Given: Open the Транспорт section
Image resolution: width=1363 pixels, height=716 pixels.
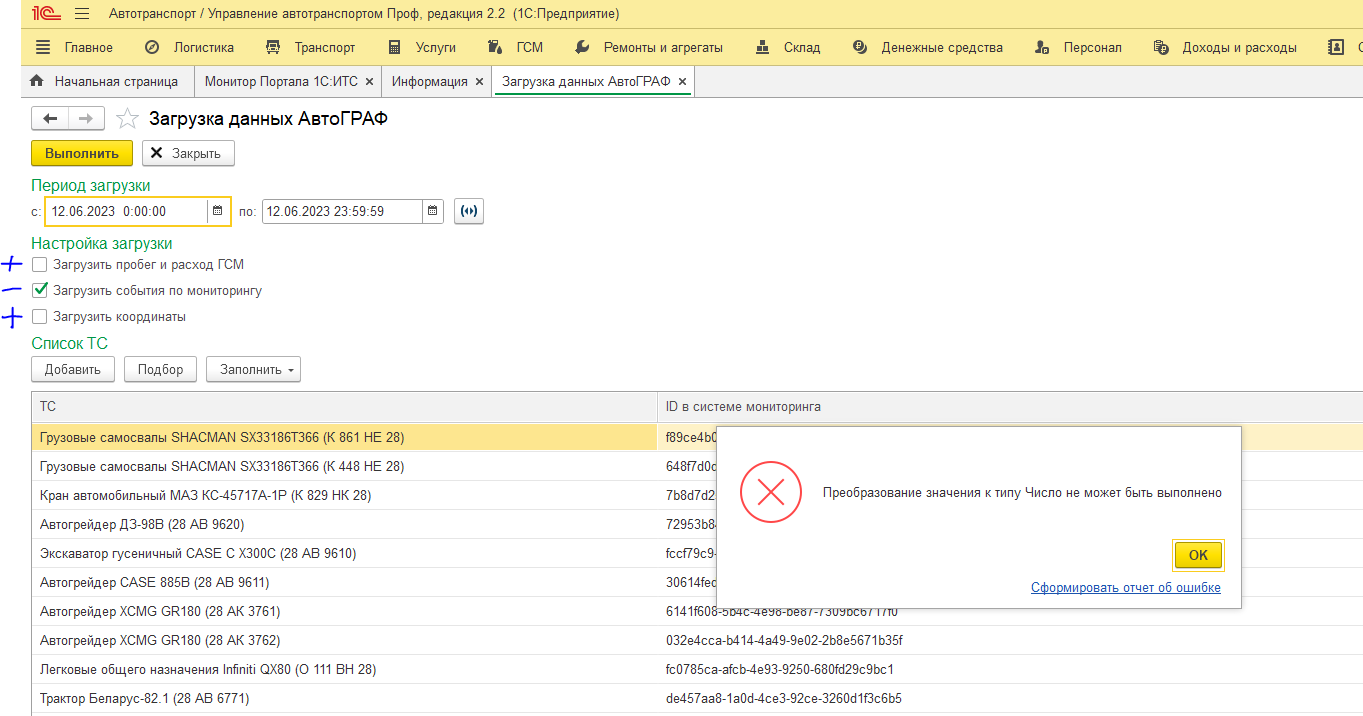Looking at the screenshot, I should tap(310, 47).
